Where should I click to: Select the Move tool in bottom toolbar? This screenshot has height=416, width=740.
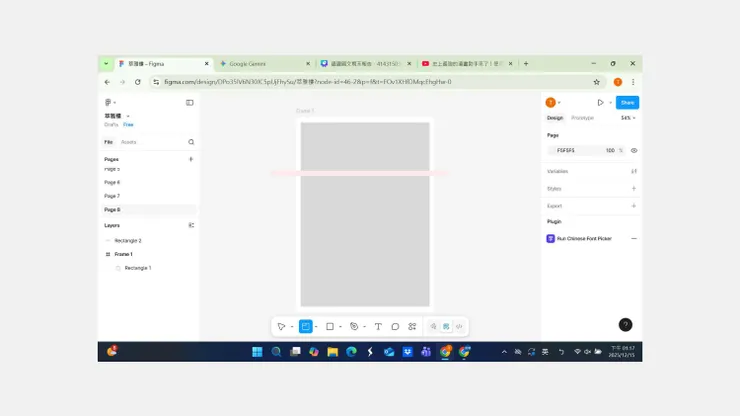(281, 326)
